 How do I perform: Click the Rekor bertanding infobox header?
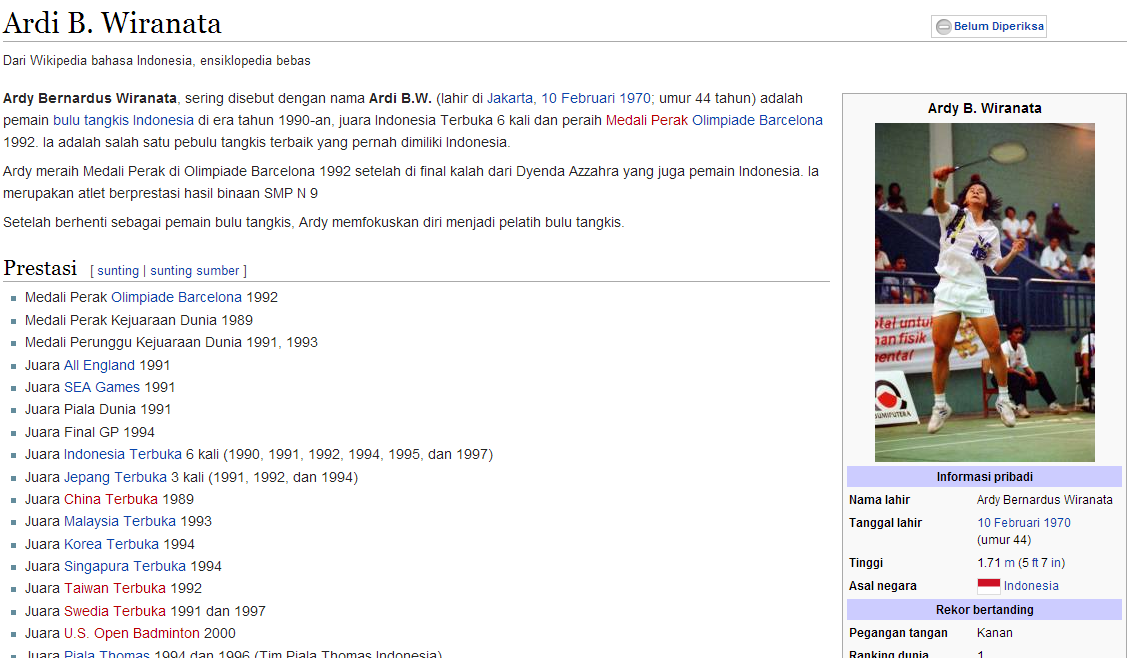coord(984,610)
